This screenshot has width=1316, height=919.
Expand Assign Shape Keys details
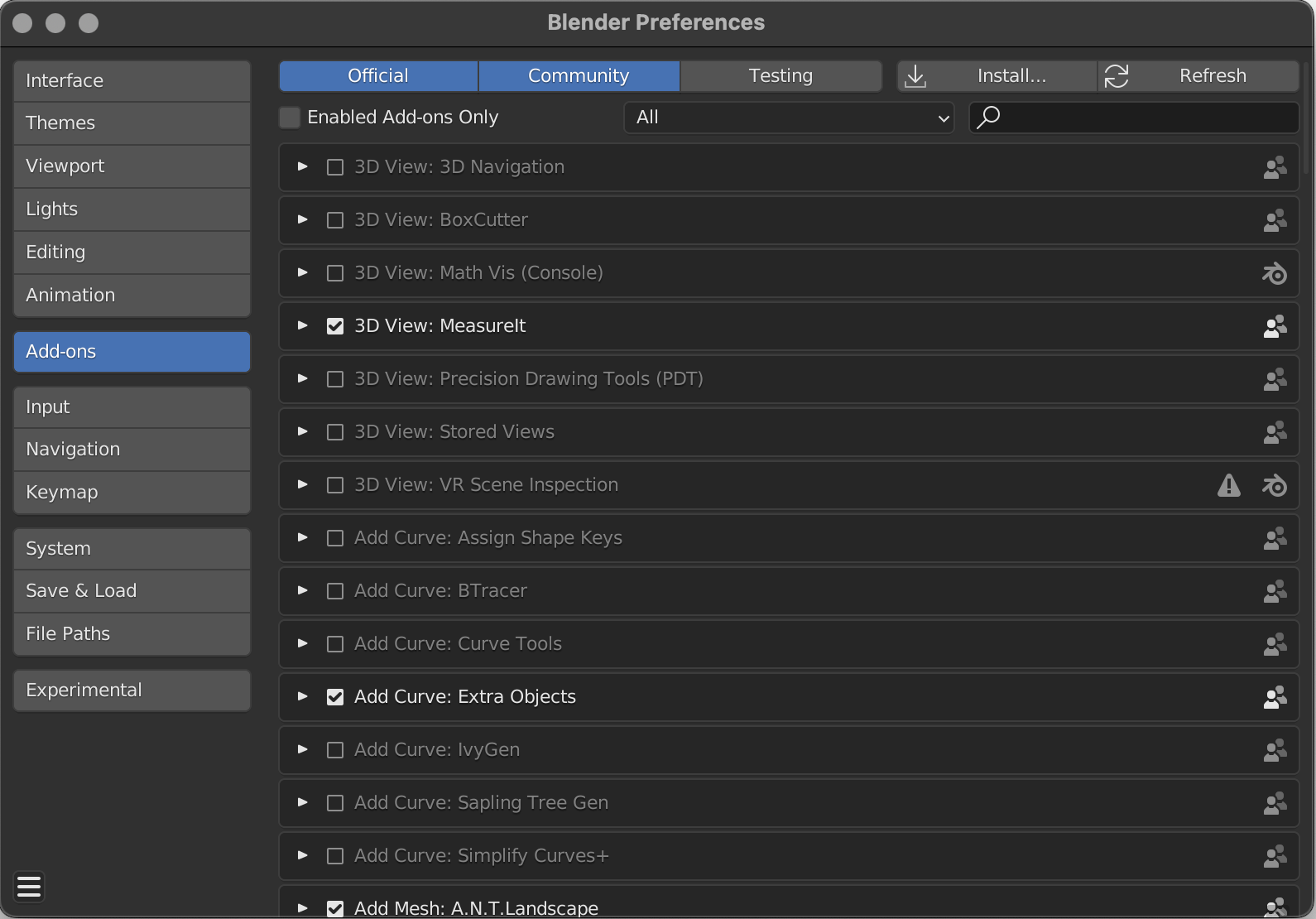pos(303,538)
